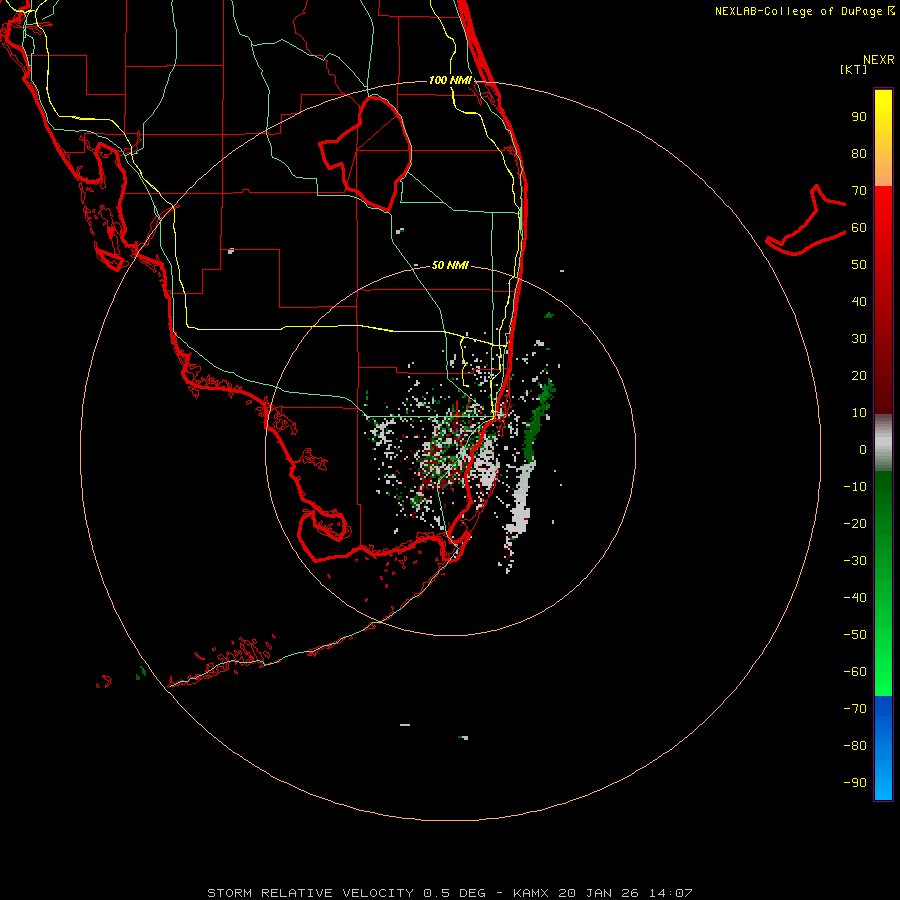Click the -10 scale value
The image size is (900, 900).
[x=855, y=487]
